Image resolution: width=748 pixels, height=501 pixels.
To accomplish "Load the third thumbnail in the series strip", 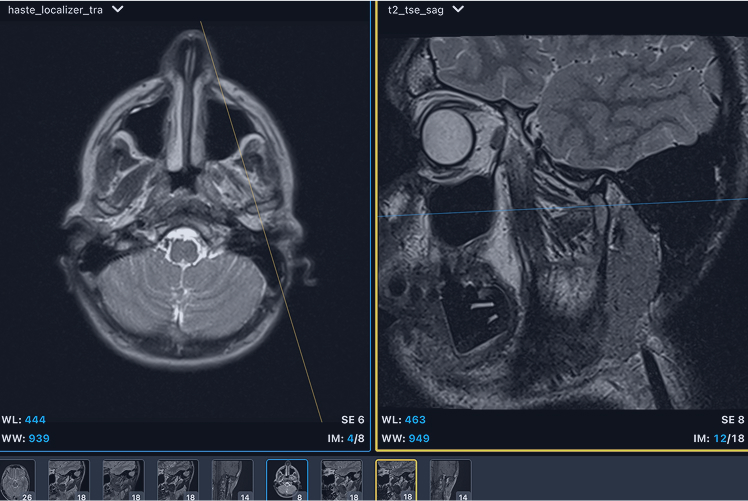I will tap(123, 480).
